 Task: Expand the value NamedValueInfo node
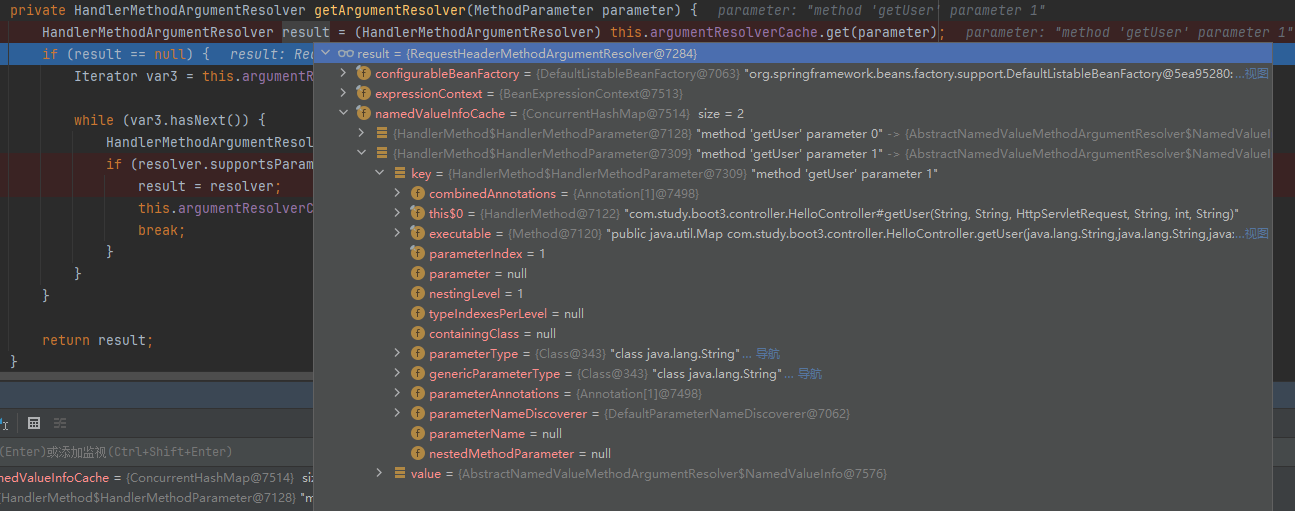click(x=380, y=473)
